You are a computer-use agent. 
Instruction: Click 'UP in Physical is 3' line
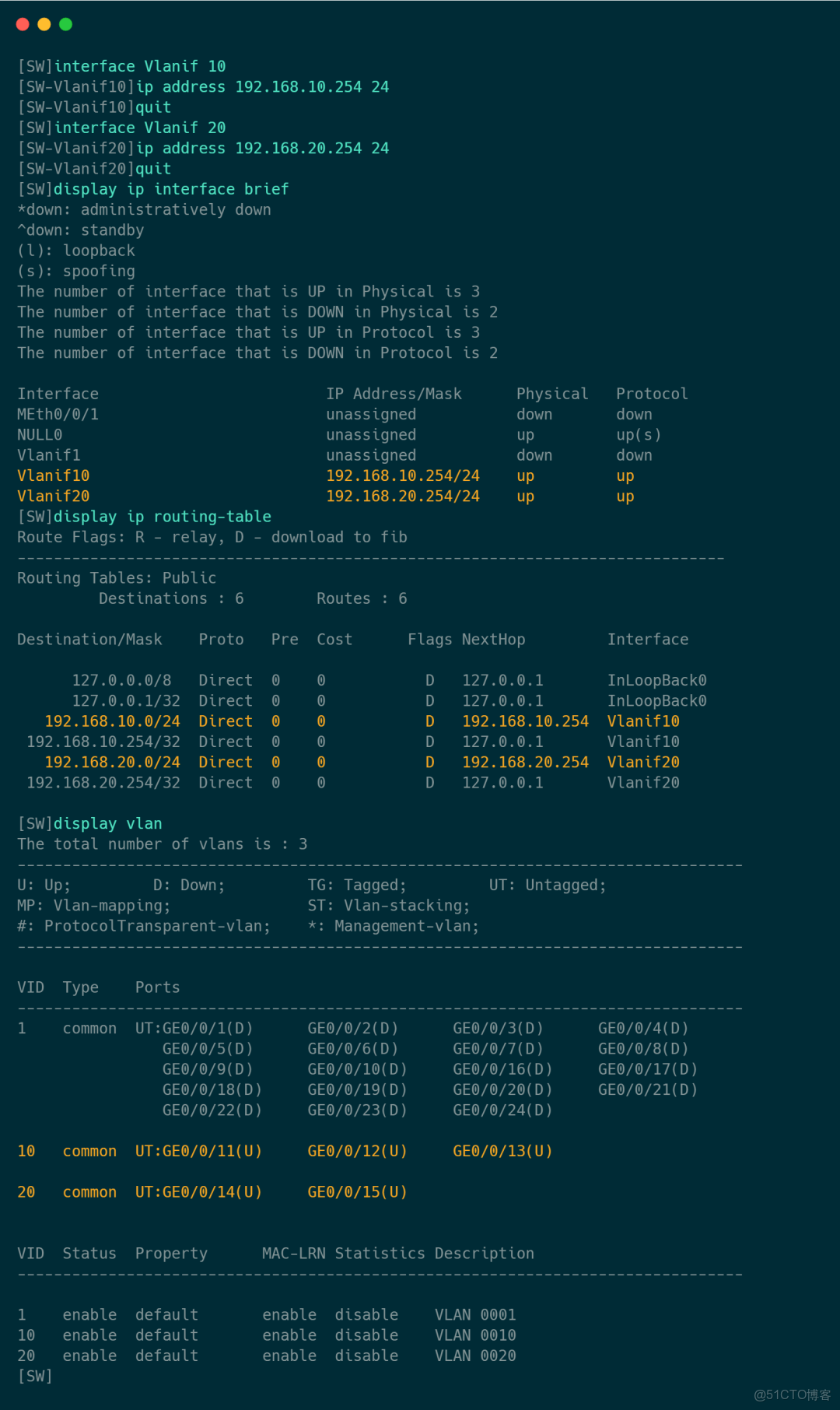point(249,291)
